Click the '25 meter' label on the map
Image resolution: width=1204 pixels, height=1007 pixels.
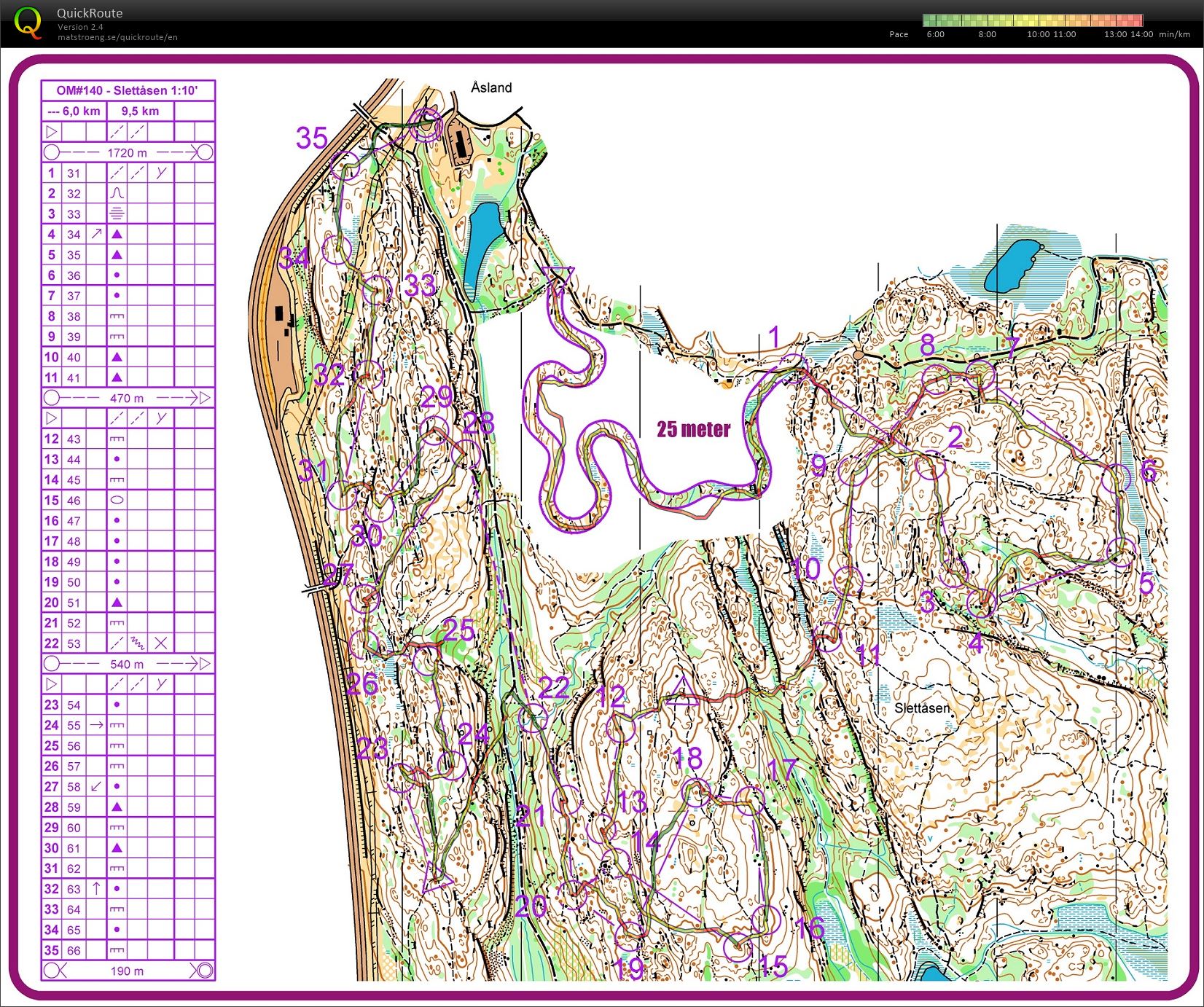[x=693, y=429]
